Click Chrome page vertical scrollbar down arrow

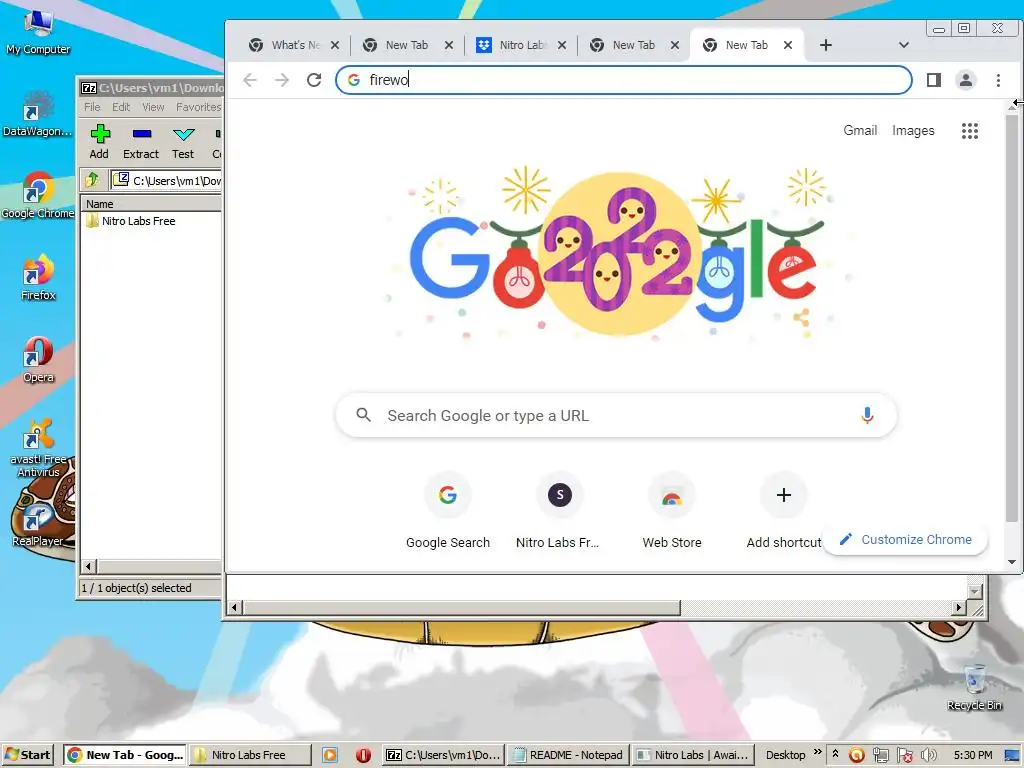(1012, 562)
